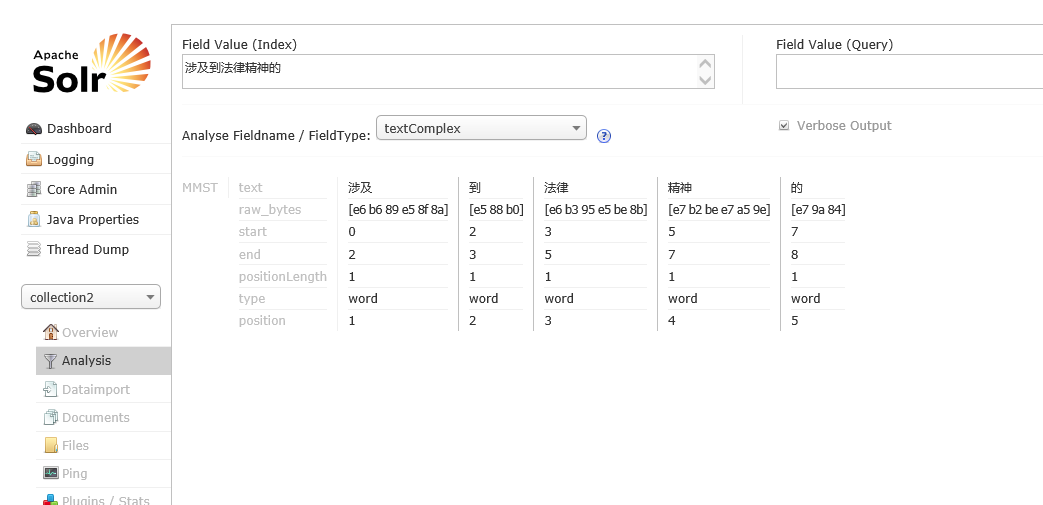Image resolution: width=1043 pixels, height=505 pixels.
Task: Click the Dashboard gauge icon
Action: [x=33, y=129]
